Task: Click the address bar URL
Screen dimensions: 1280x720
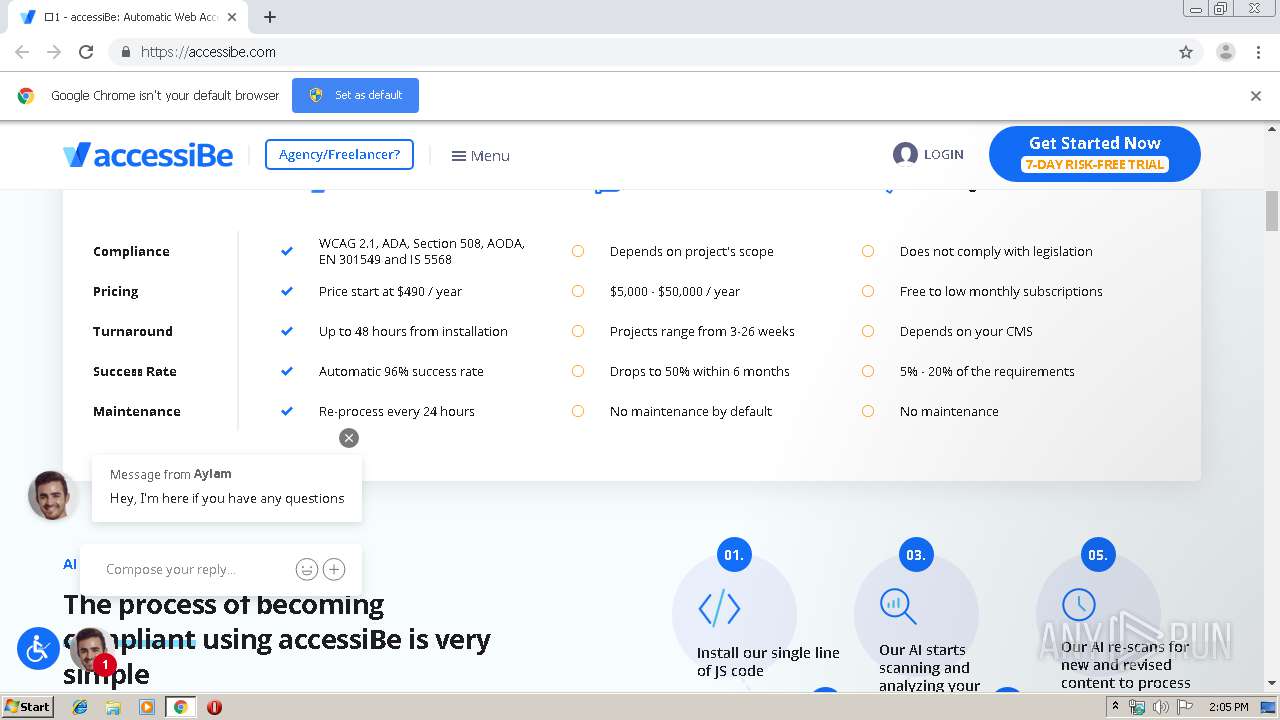Action: (208, 52)
